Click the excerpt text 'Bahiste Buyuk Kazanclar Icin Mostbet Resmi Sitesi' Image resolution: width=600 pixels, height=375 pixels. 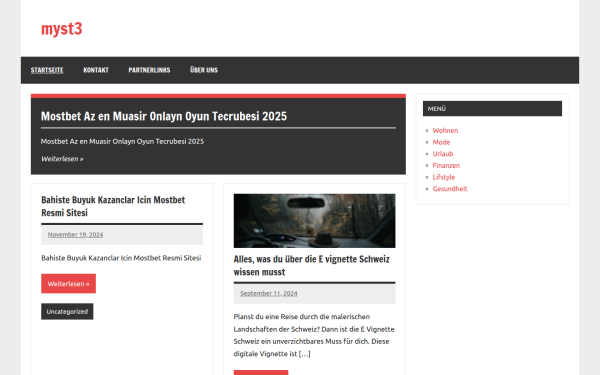click(x=121, y=258)
